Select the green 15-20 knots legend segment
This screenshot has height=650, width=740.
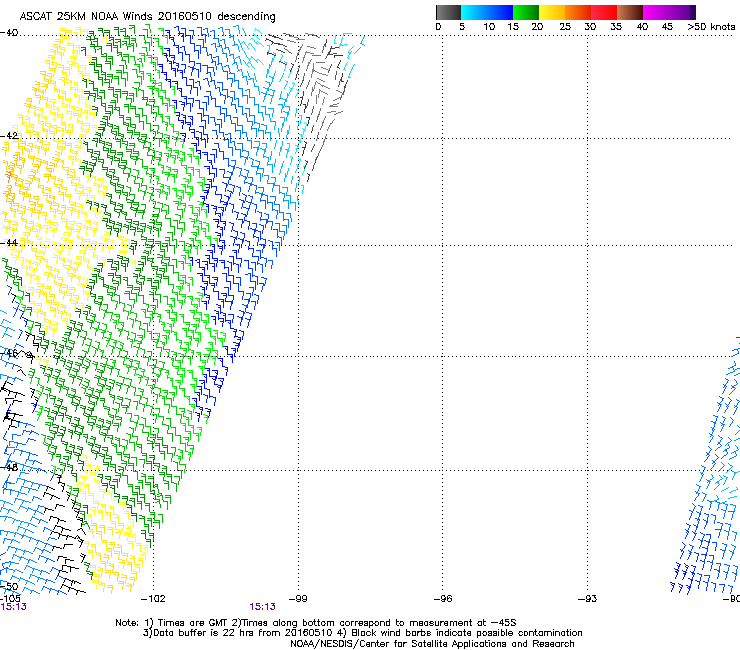pyautogui.click(x=526, y=12)
